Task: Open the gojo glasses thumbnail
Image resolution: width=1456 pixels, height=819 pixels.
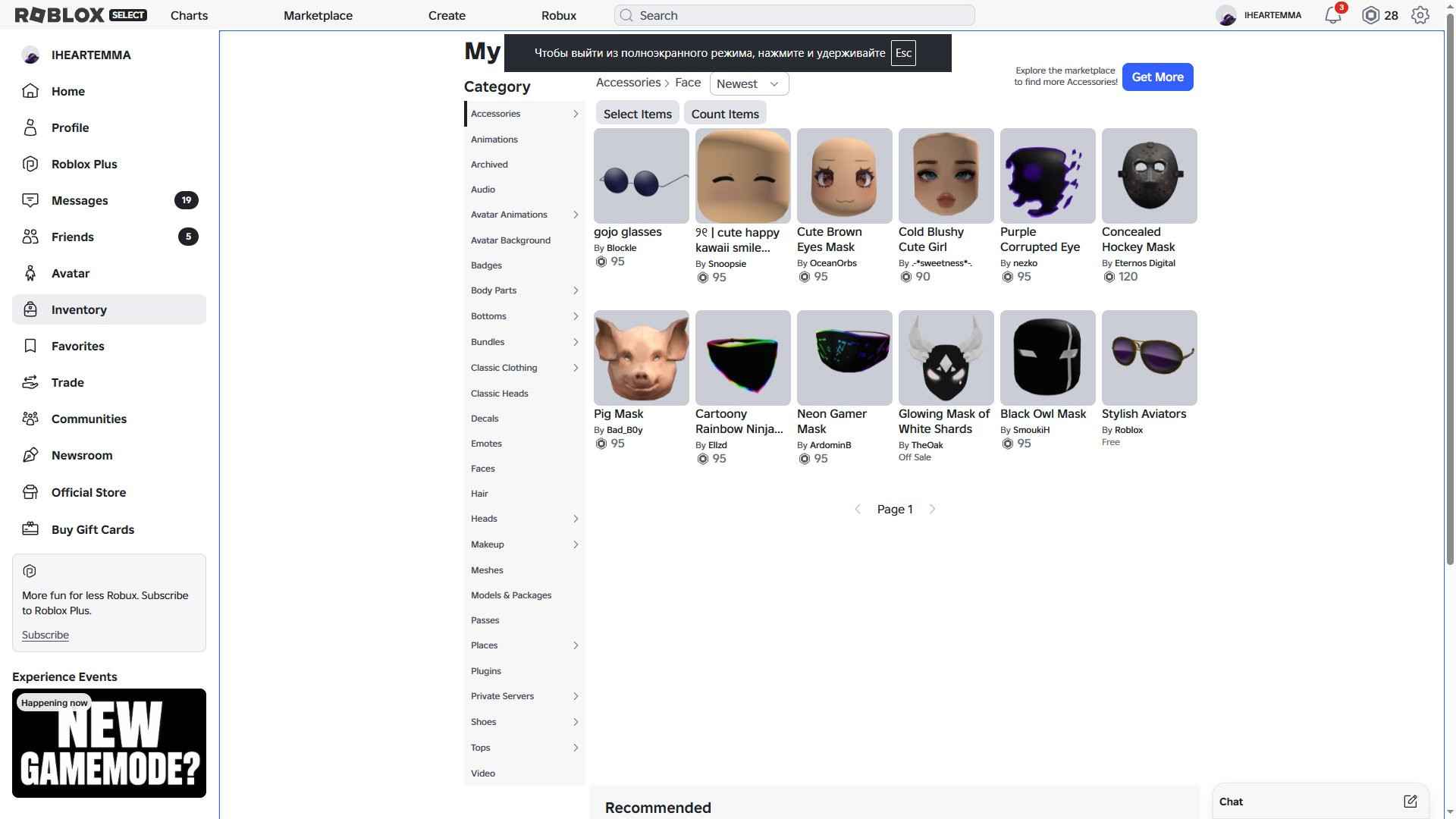Action: [642, 176]
